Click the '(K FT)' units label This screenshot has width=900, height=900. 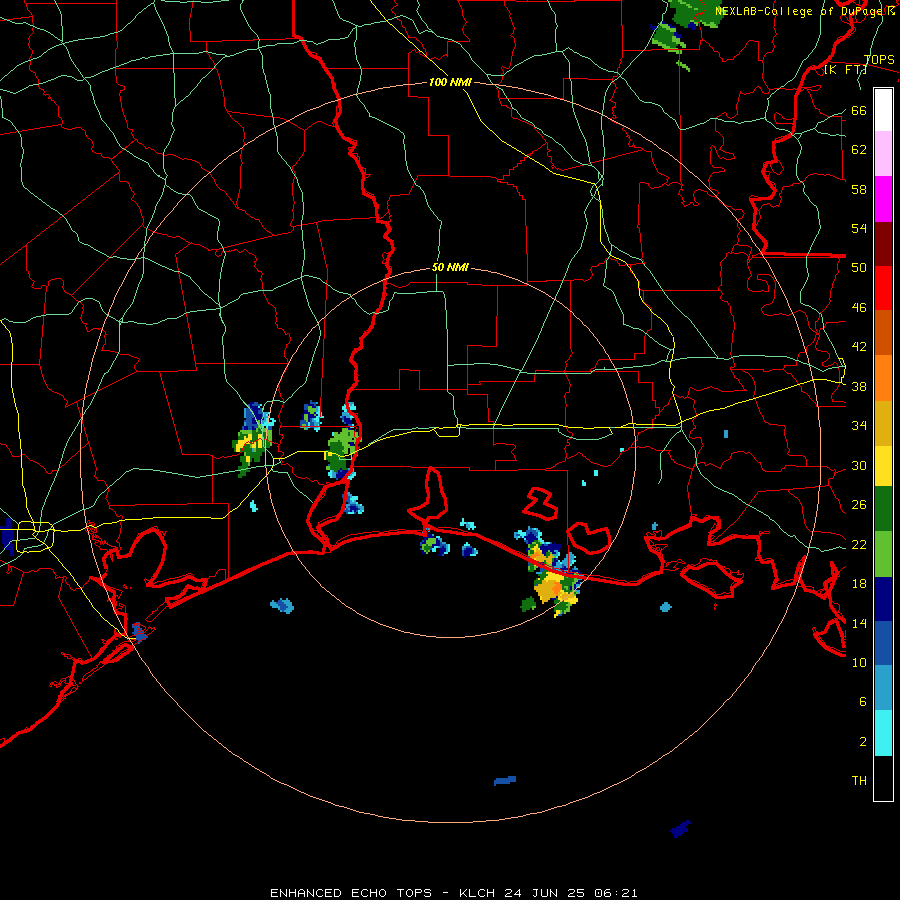(845, 70)
